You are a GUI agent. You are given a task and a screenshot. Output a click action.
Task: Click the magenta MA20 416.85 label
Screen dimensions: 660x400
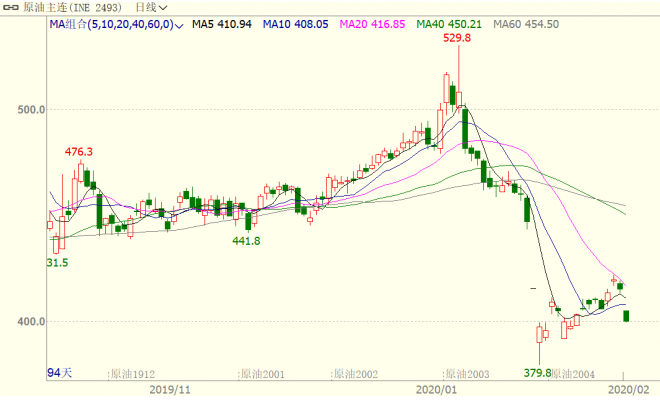(372, 24)
